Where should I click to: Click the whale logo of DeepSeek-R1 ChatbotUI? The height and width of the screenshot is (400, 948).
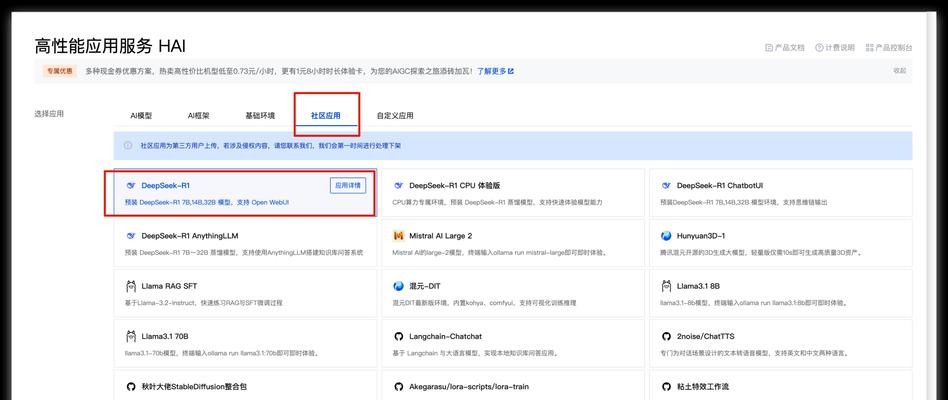click(x=666, y=185)
